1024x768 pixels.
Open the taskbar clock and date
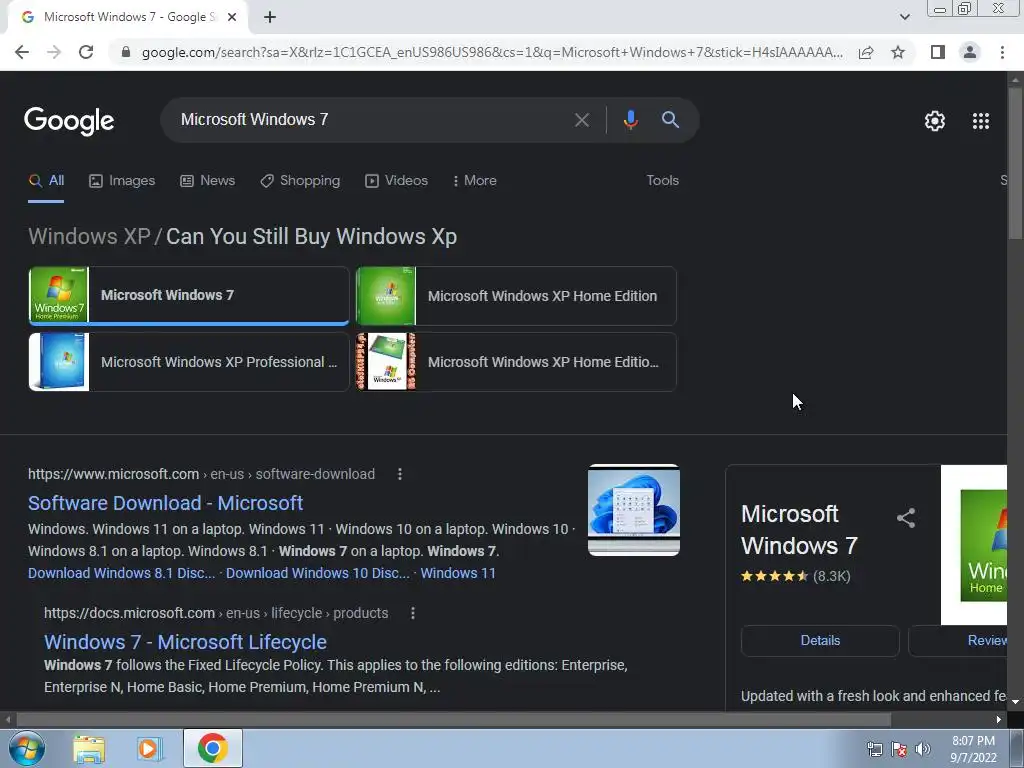[x=973, y=749]
